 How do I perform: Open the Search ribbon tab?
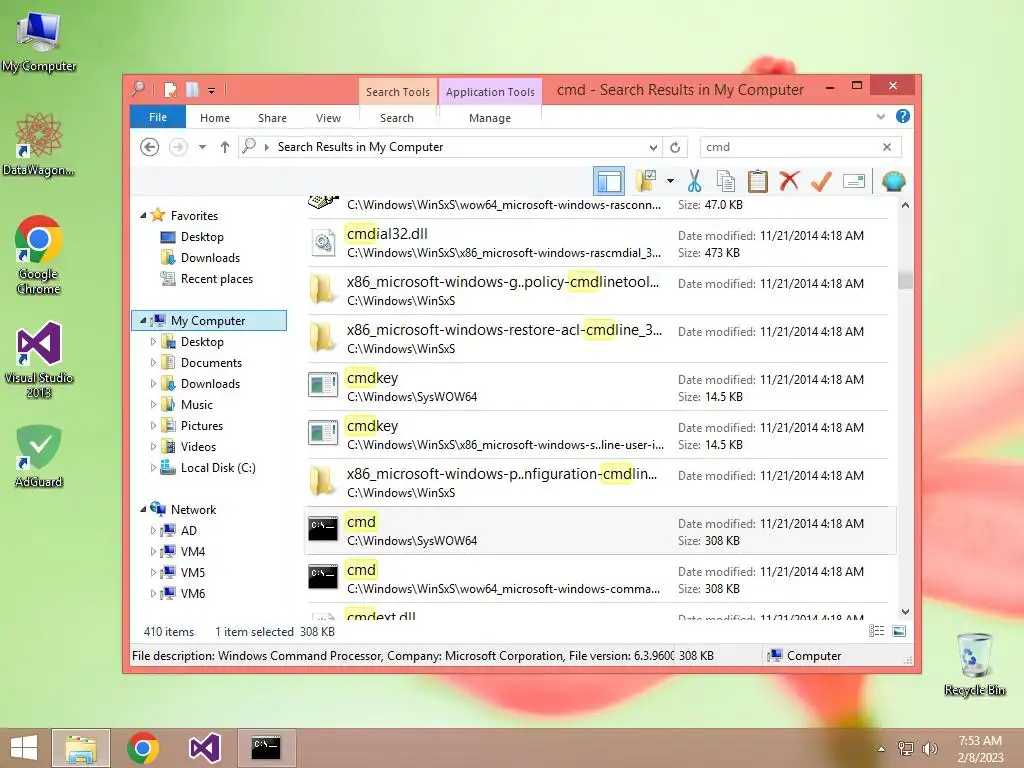[x=397, y=118]
